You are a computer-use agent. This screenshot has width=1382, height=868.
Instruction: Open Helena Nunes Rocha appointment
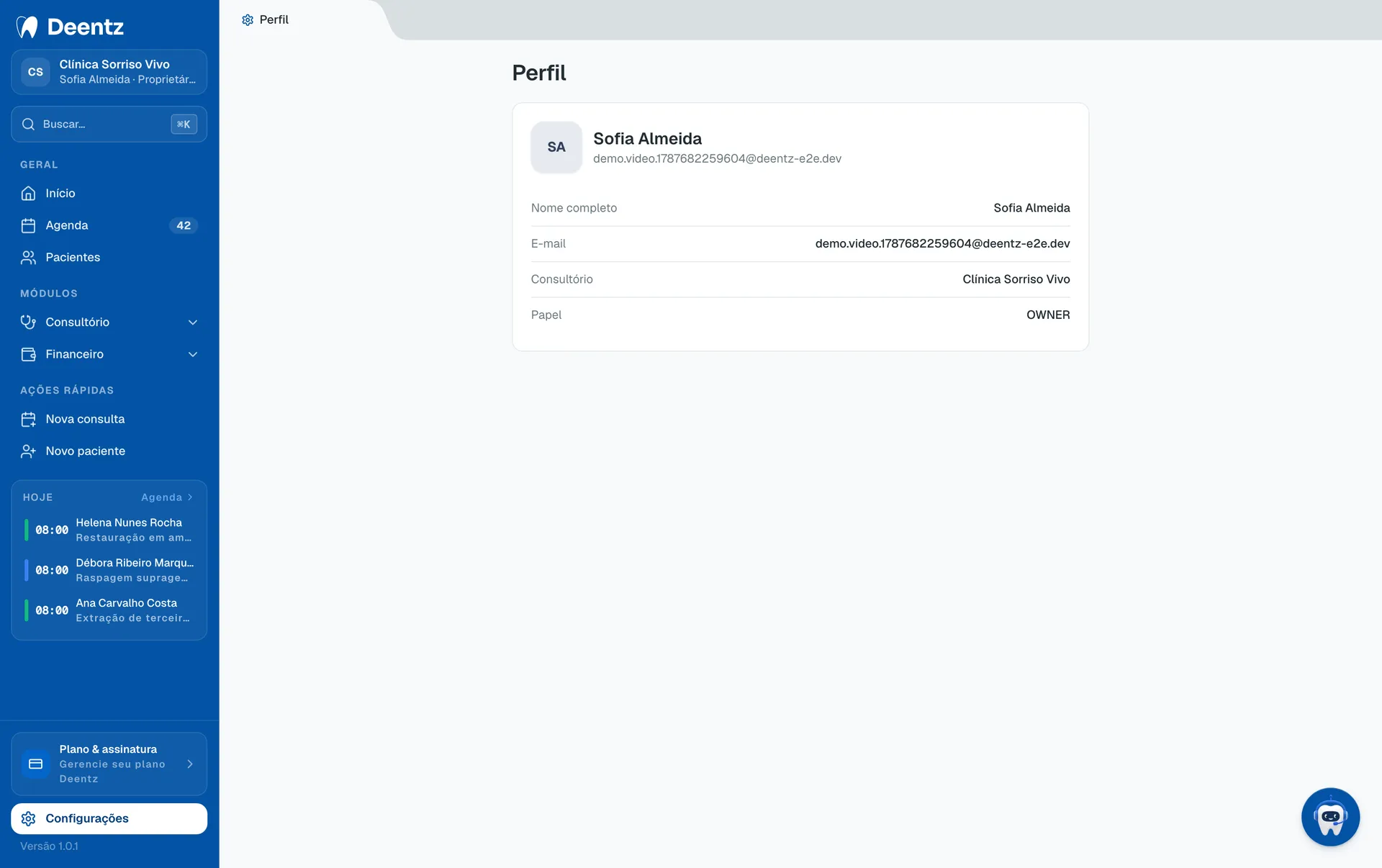(x=109, y=530)
